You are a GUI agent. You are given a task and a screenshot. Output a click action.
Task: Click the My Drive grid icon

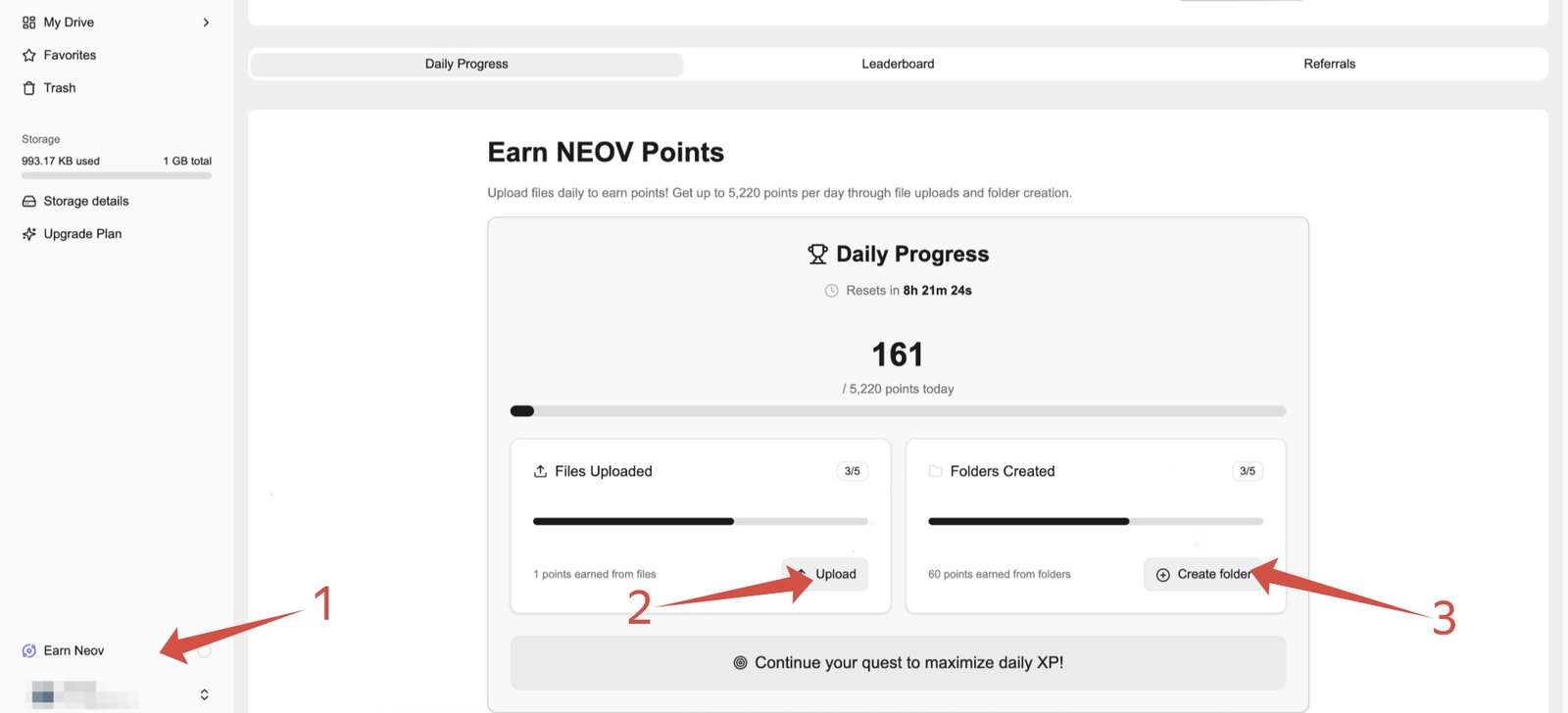tap(29, 23)
